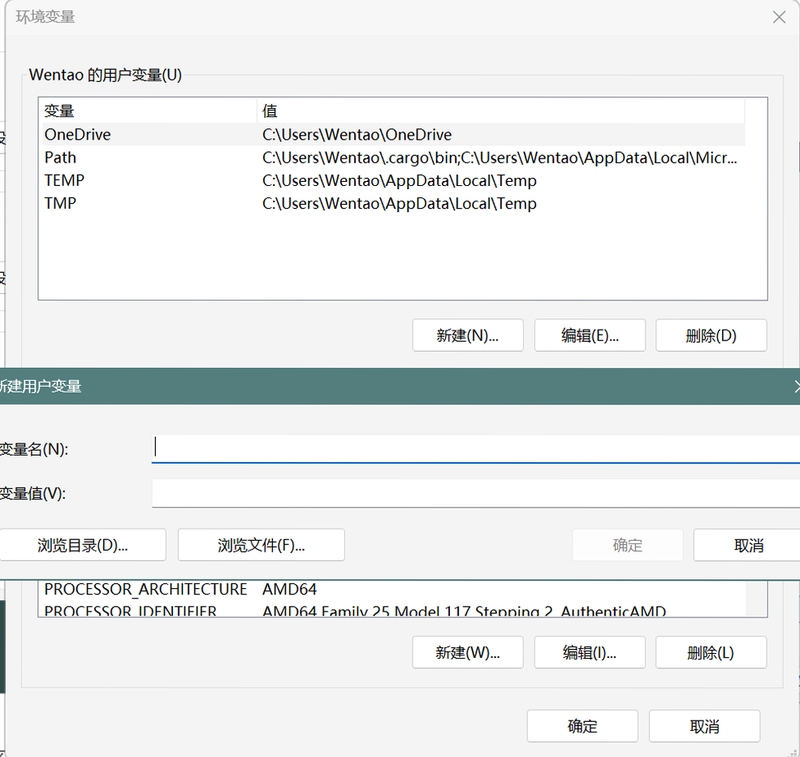The width and height of the screenshot is (800, 757).
Task: Click 删除(L) for system variables
Action: (711, 652)
